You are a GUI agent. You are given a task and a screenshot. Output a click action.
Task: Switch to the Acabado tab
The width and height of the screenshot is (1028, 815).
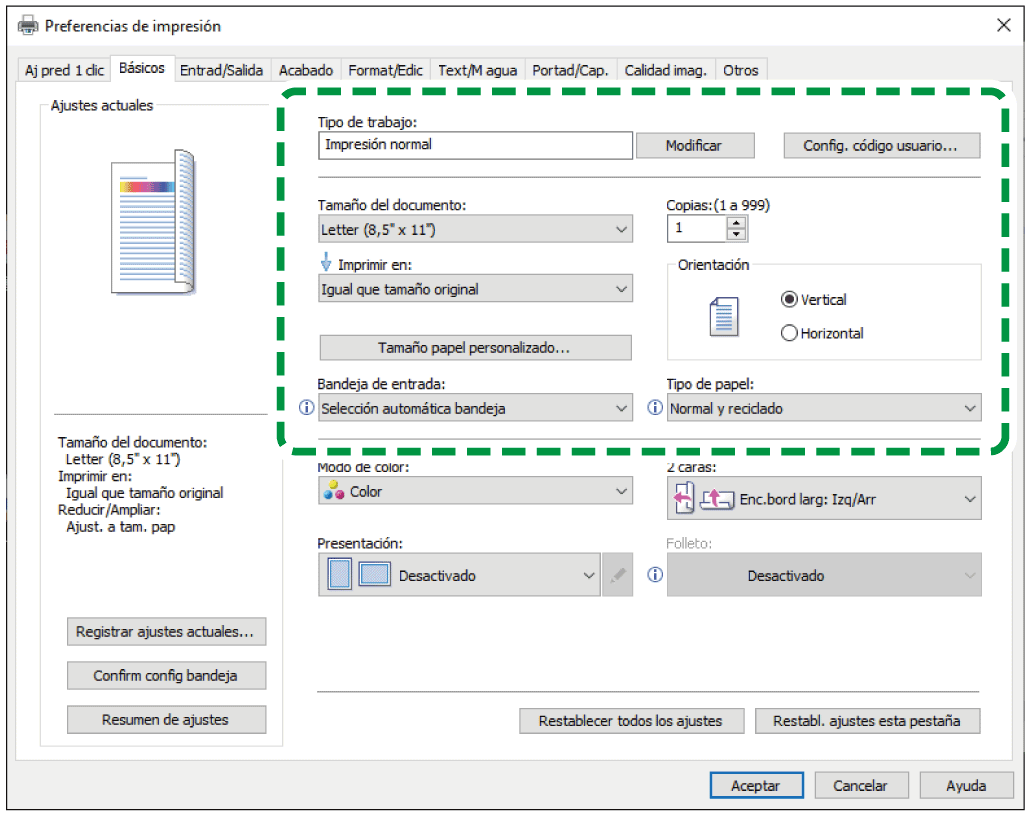click(x=306, y=70)
